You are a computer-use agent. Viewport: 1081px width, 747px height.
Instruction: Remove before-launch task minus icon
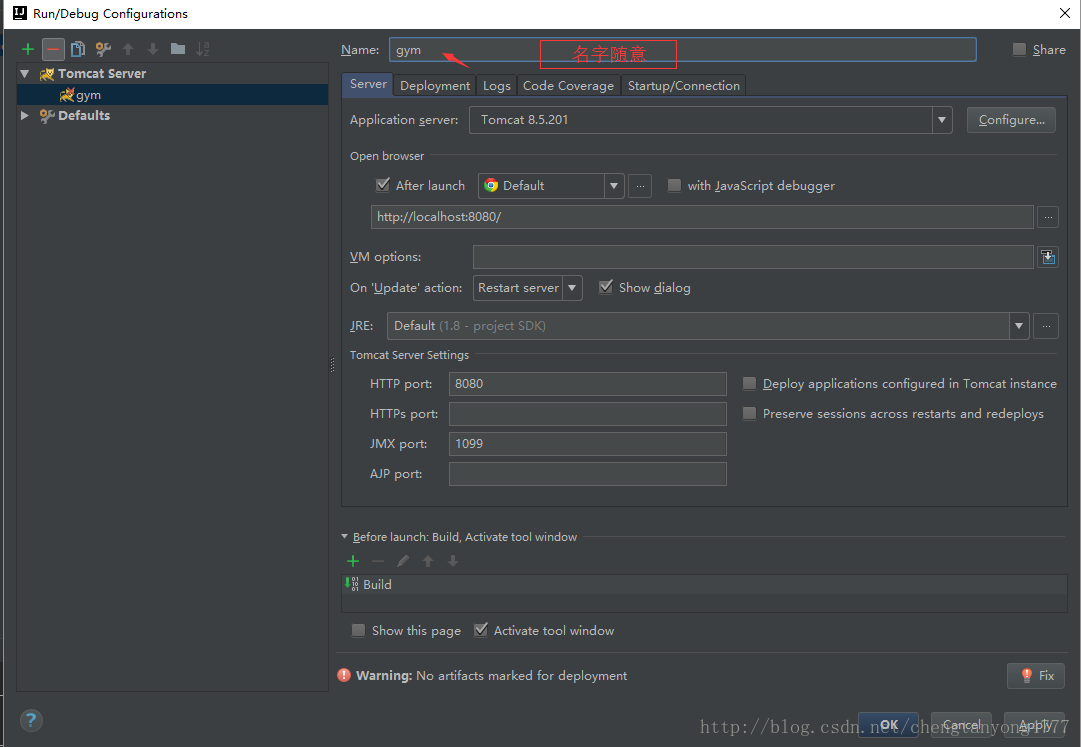coord(378,561)
